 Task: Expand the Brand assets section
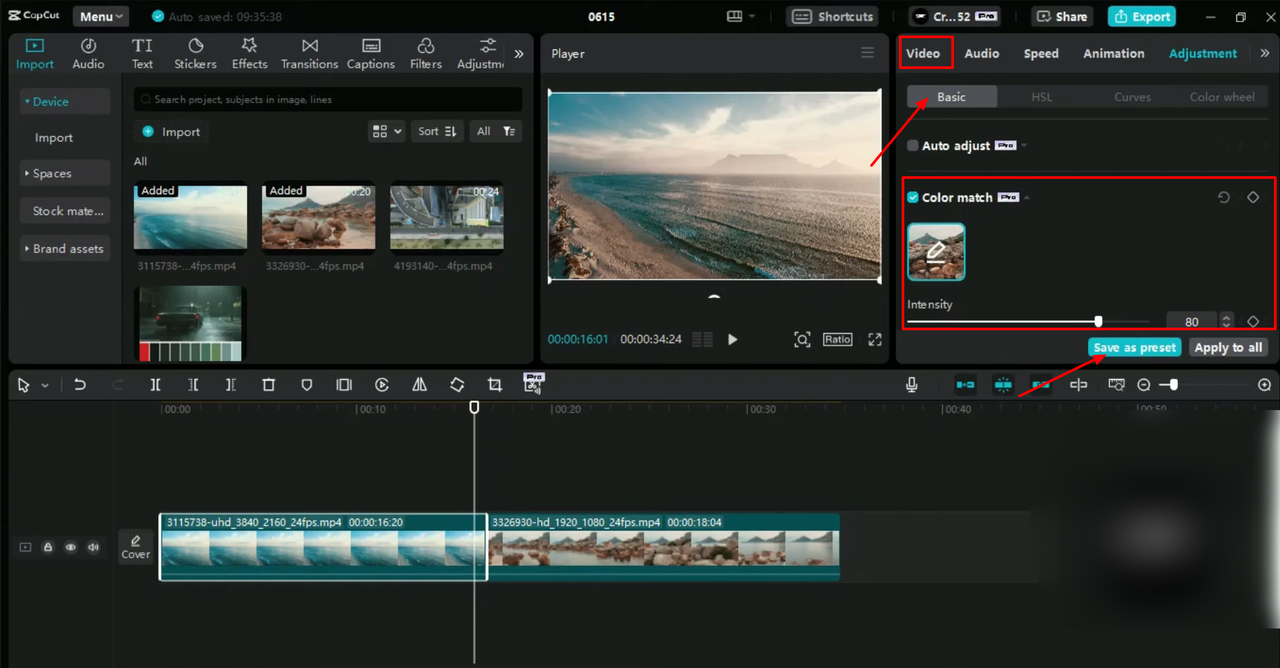click(x=64, y=249)
